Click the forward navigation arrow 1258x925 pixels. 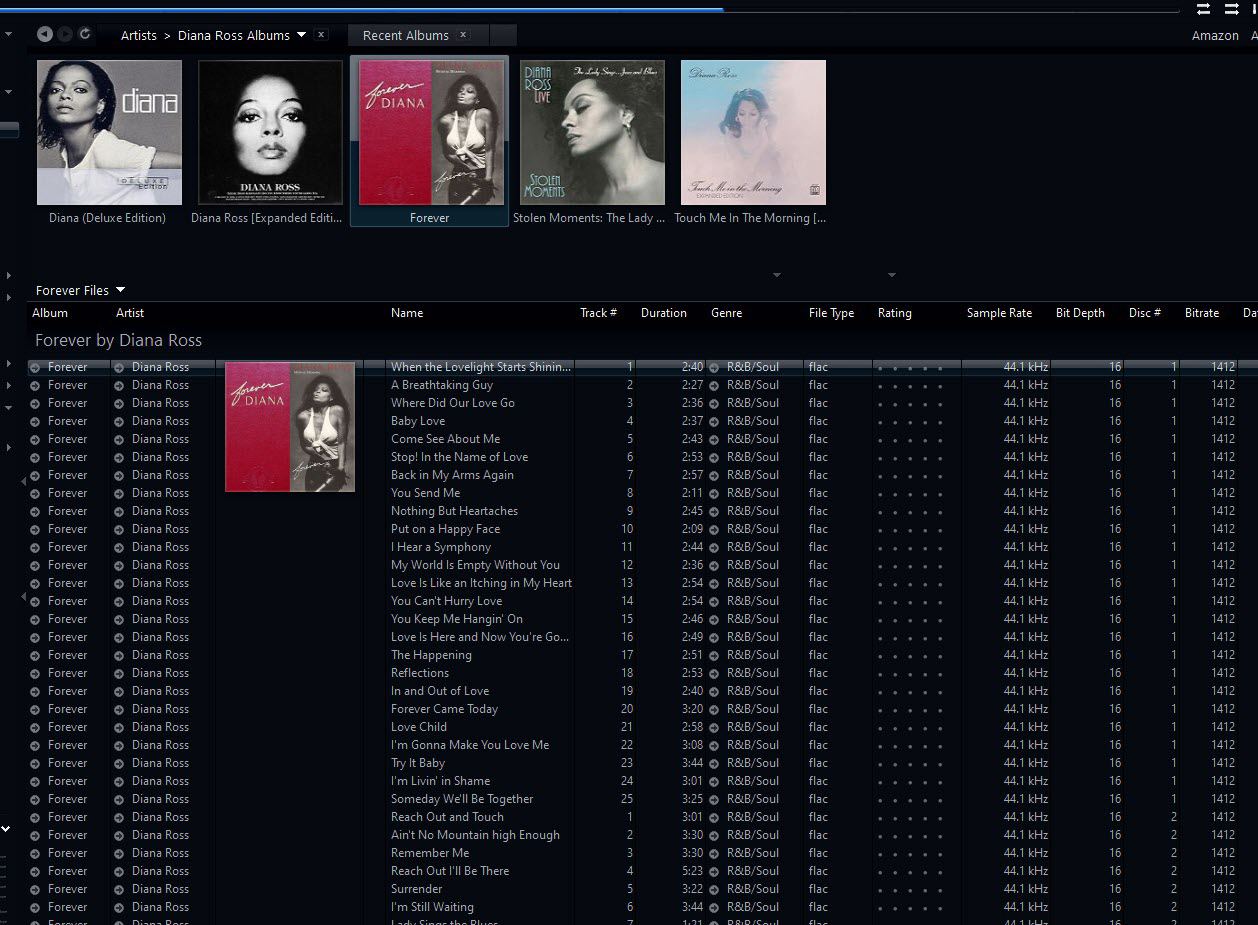[x=65, y=34]
